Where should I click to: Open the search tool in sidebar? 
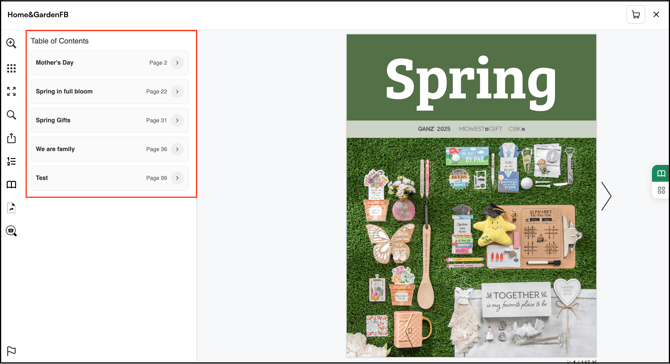11,115
